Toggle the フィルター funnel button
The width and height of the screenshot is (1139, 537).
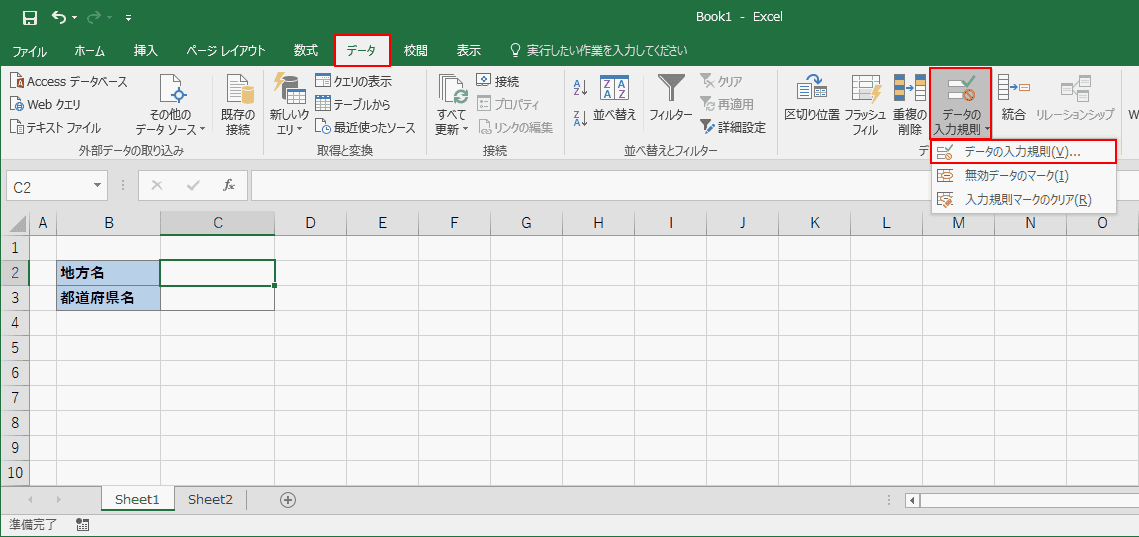click(671, 98)
